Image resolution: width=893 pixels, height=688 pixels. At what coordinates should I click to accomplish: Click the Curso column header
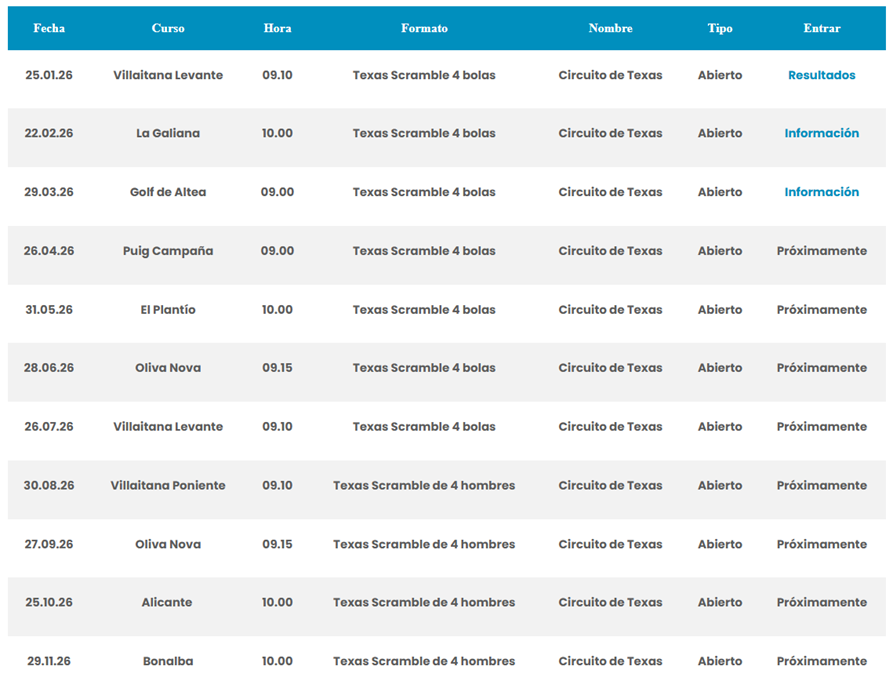click(x=168, y=28)
